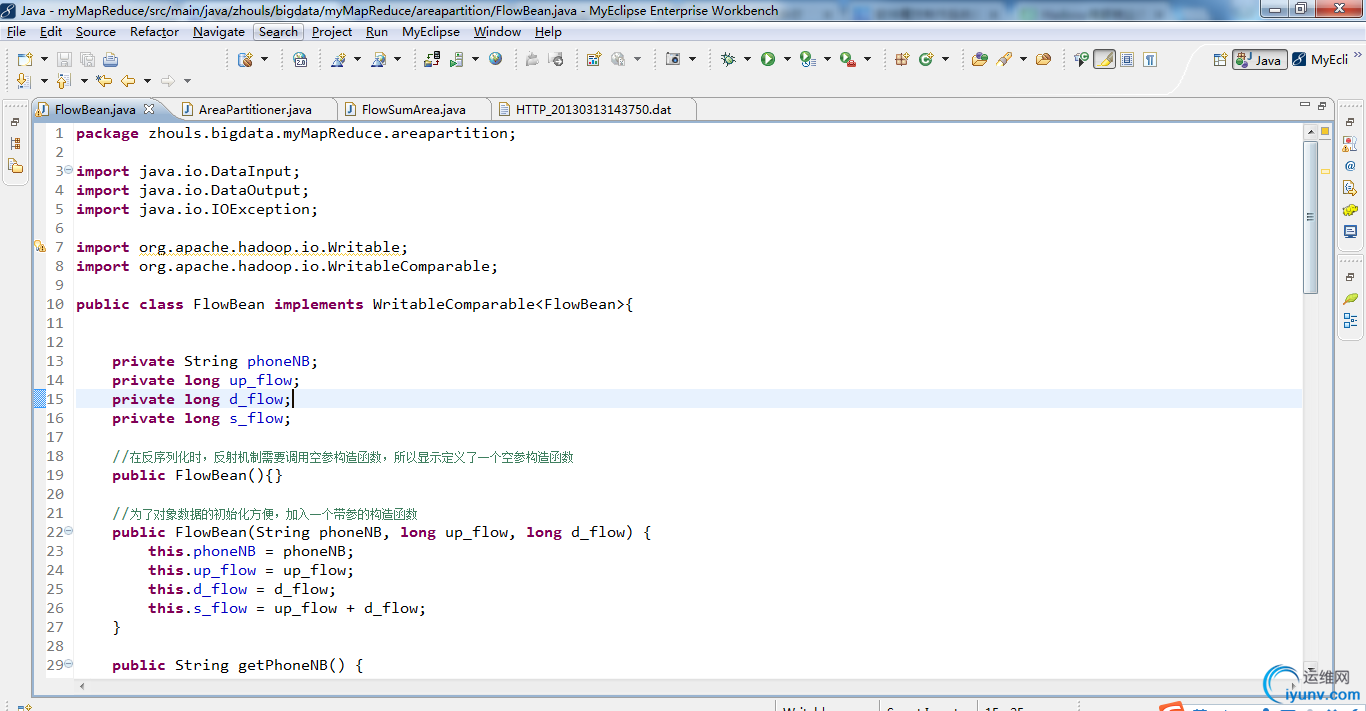Click the Previous Annotation up-arrow icon

coord(64,81)
